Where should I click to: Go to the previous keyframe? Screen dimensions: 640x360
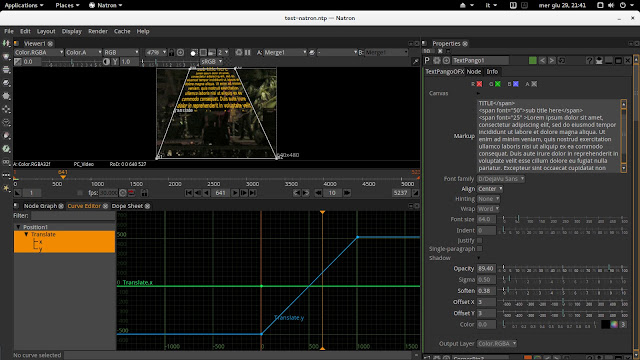pos(297,193)
